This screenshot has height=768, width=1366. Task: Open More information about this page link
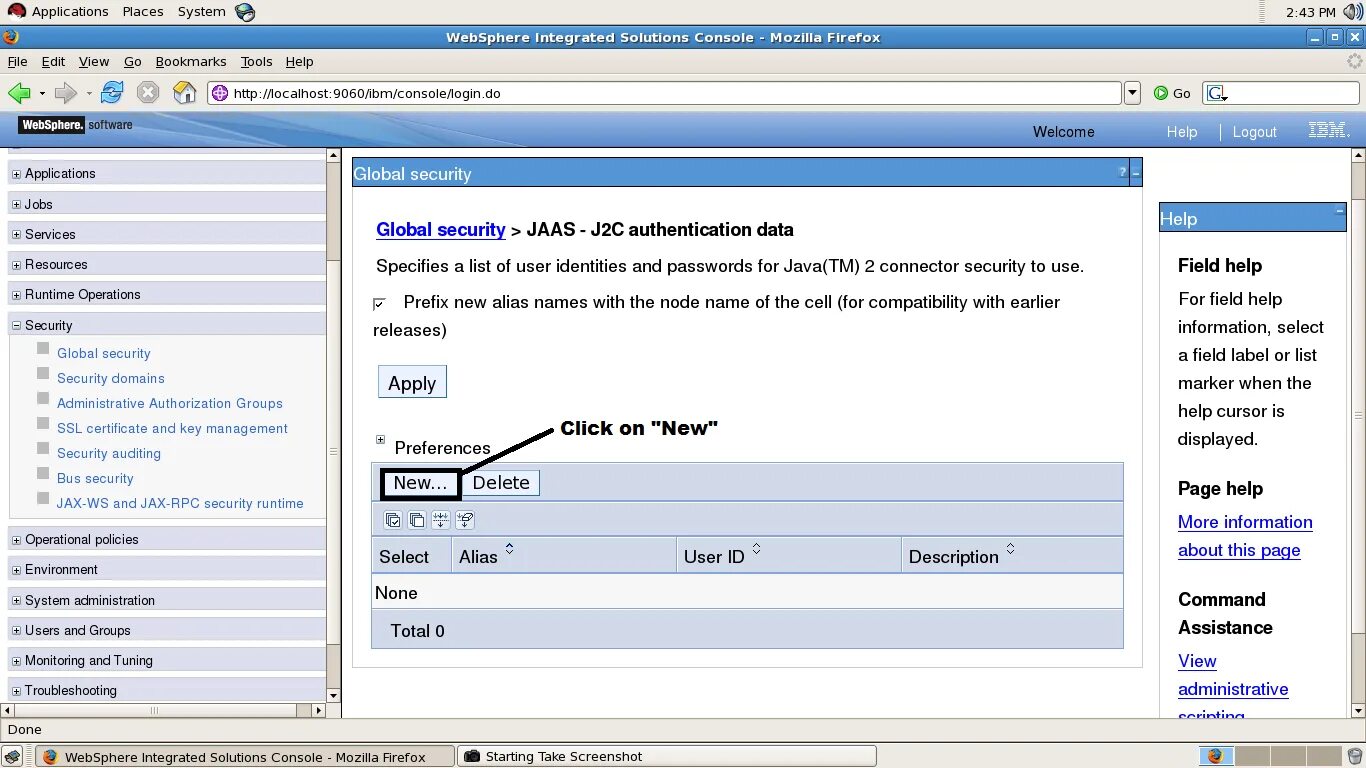coord(1245,536)
